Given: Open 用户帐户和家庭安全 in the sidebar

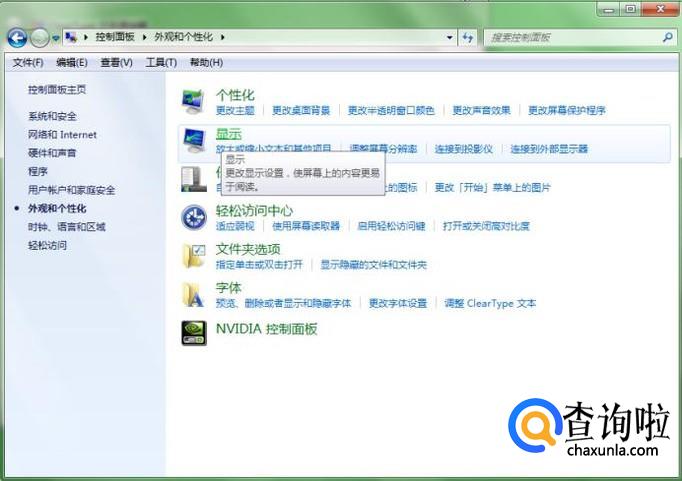Looking at the screenshot, I should point(71,190).
